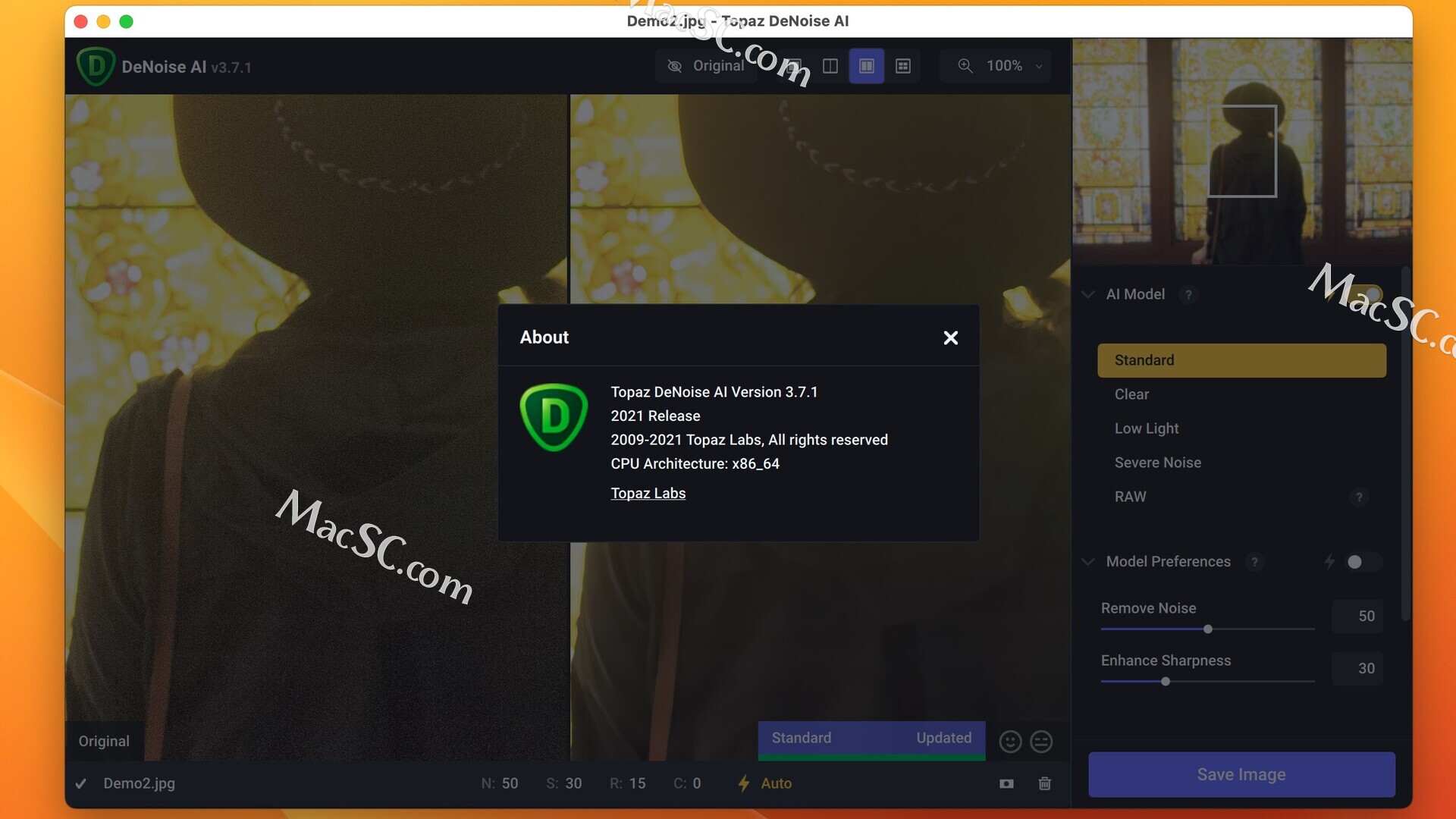The width and height of the screenshot is (1456, 819).
Task: Open Model Preferences help icon
Action: [x=1254, y=562]
